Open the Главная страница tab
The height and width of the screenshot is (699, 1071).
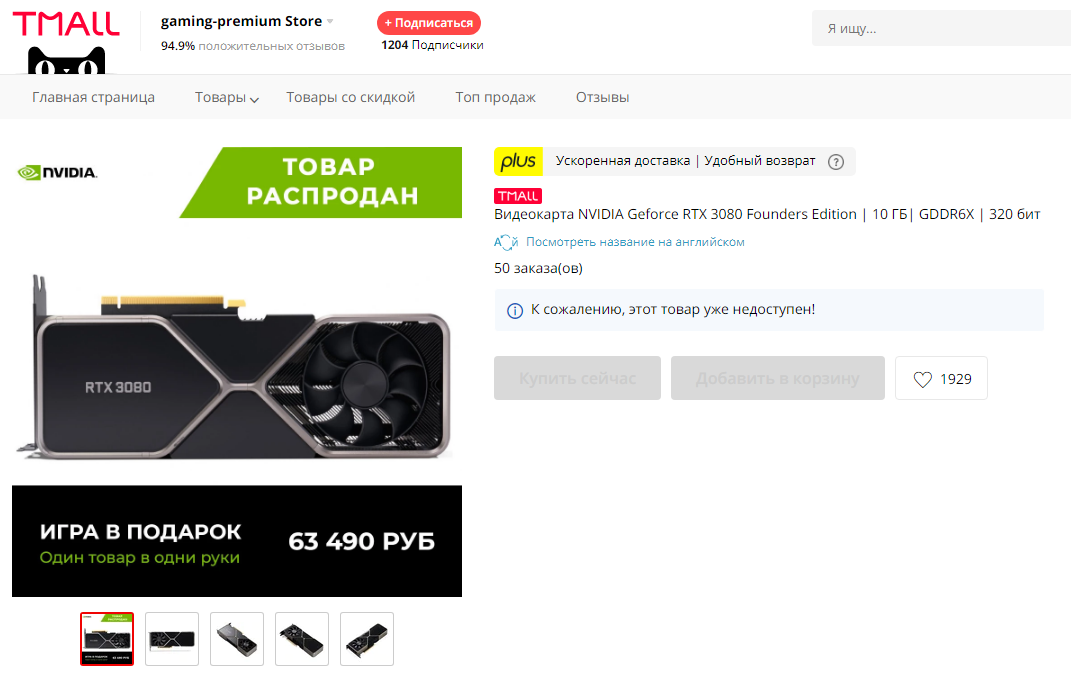(93, 97)
